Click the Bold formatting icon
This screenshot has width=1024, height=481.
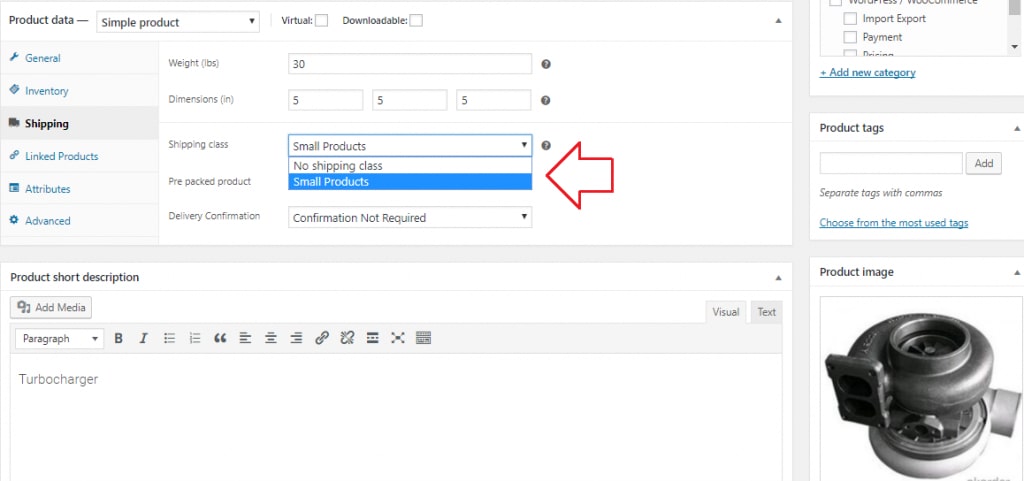pyautogui.click(x=118, y=338)
